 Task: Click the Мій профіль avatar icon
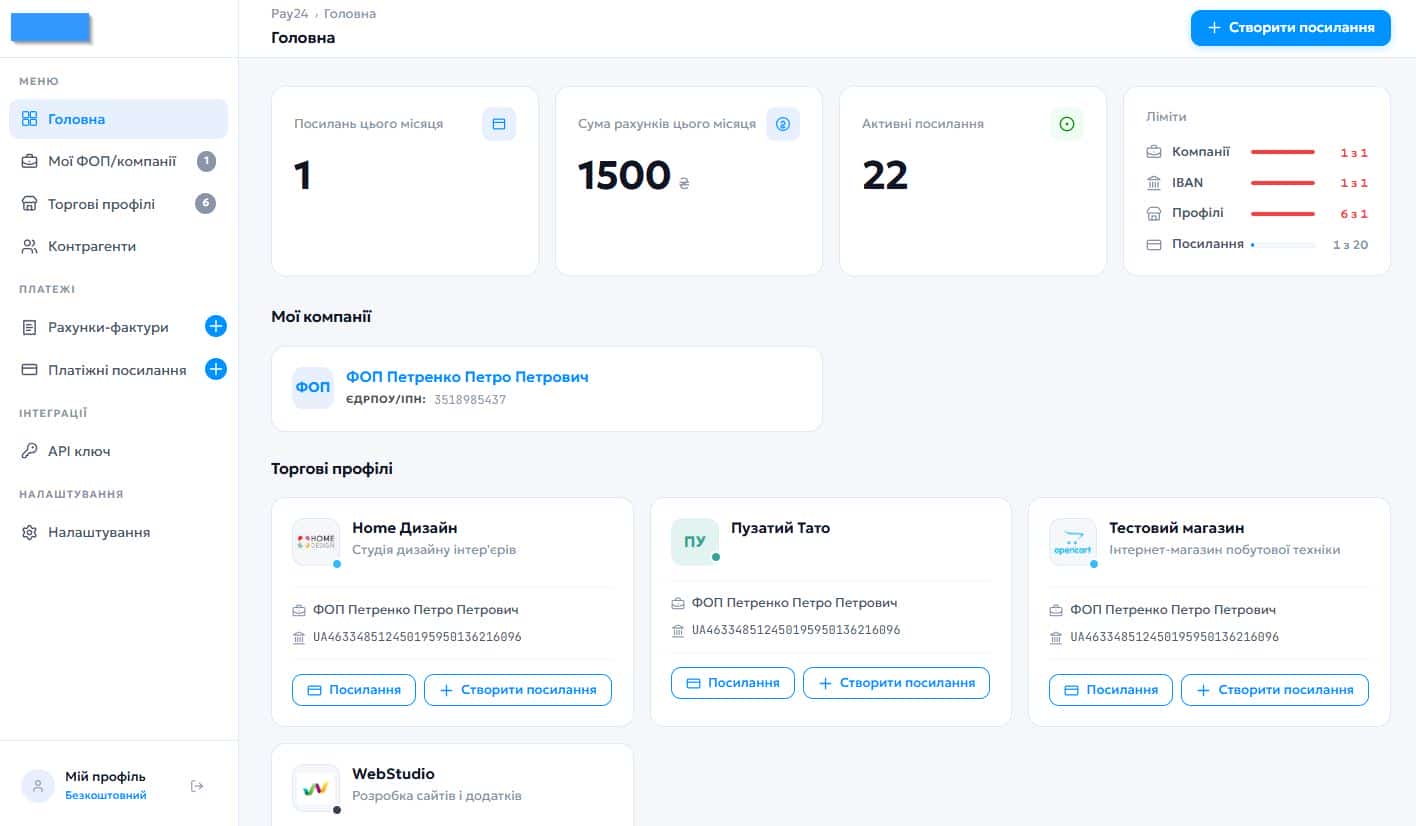tap(38, 786)
